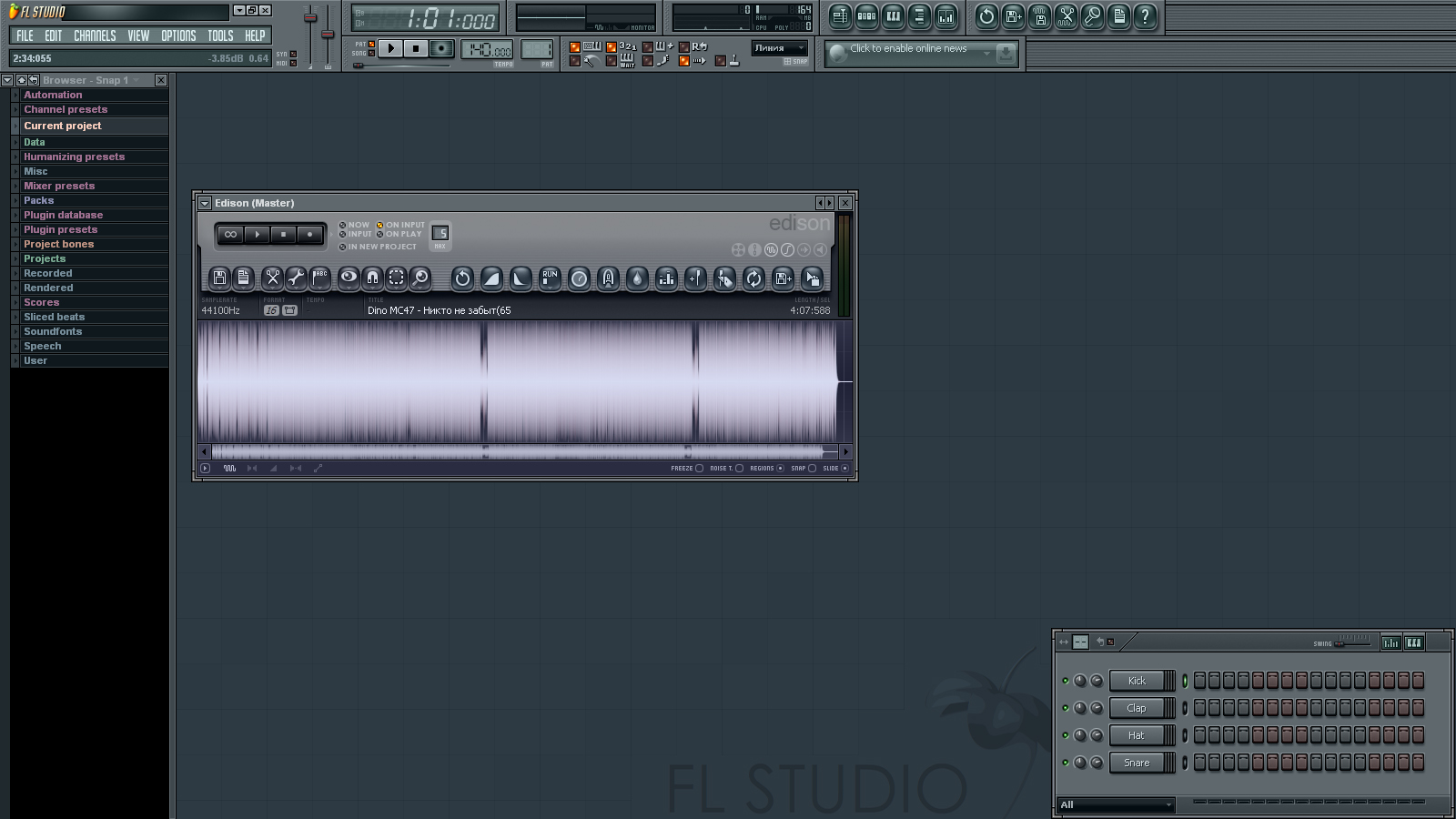
Task: Open the channel filter All dropdown
Action: (1116, 804)
